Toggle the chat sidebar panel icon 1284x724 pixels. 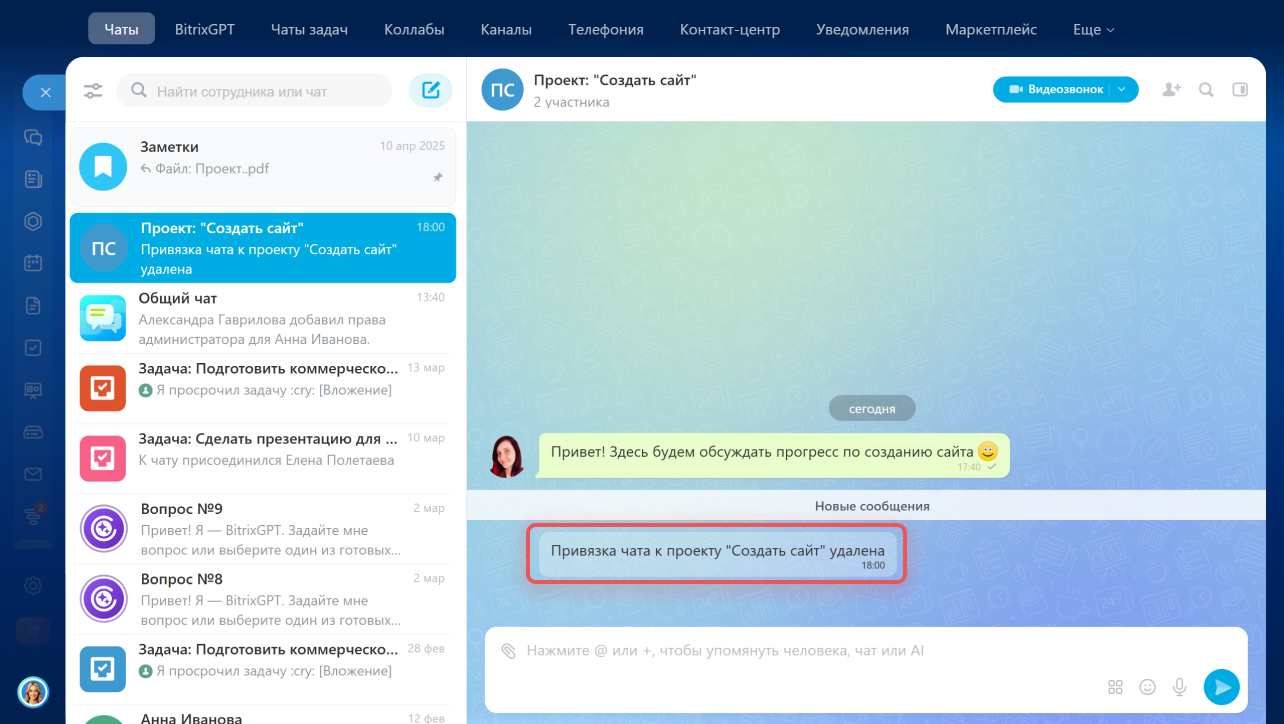[x=1240, y=90]
